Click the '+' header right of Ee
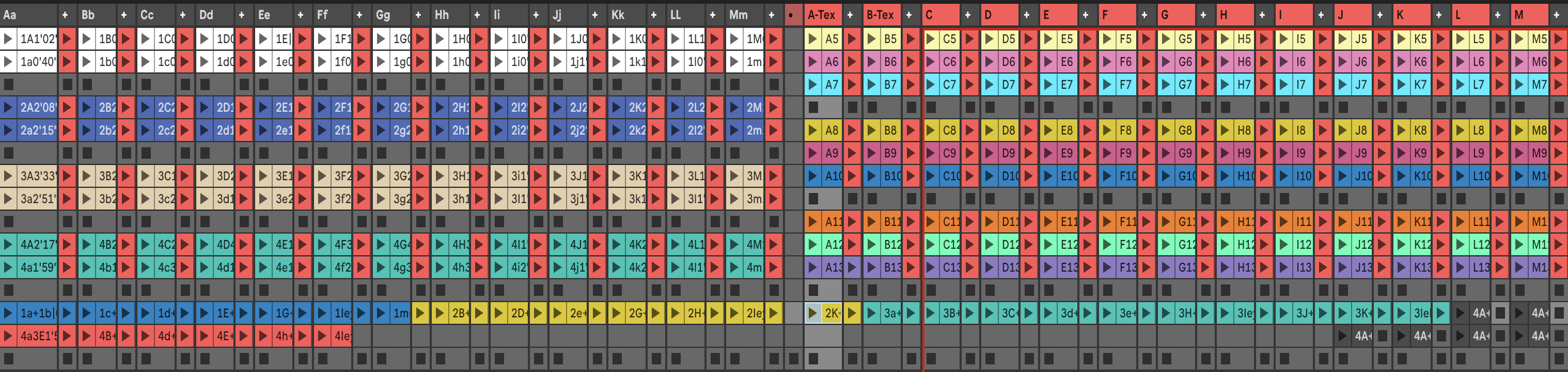The width and height of the screenshot is (1568, 372). click(301, 15)
